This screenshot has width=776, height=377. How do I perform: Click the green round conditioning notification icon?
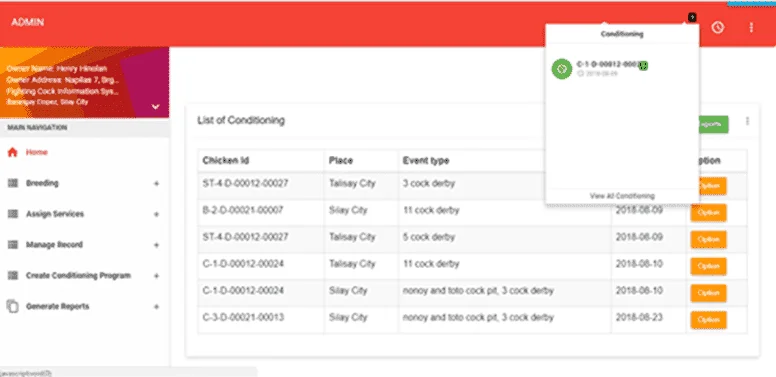562,69
